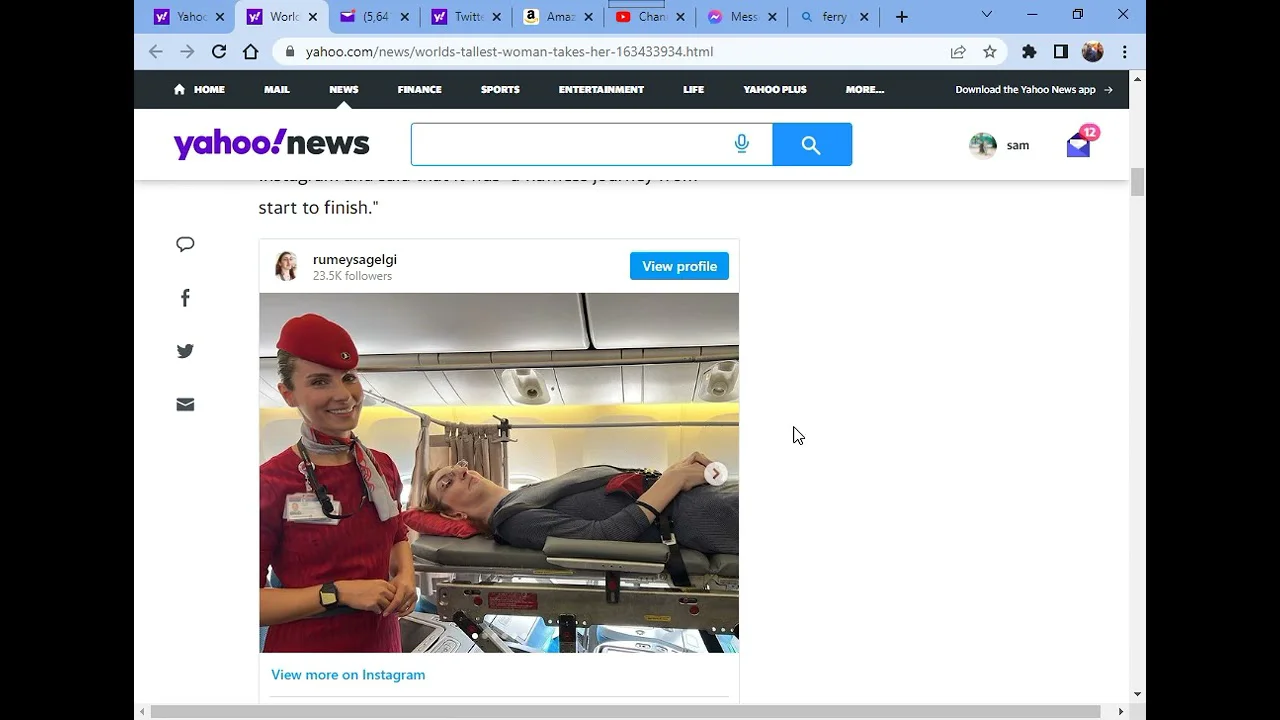
Task: Open the Chrome three-dot menu
Action: click(x=1125, y=52)
